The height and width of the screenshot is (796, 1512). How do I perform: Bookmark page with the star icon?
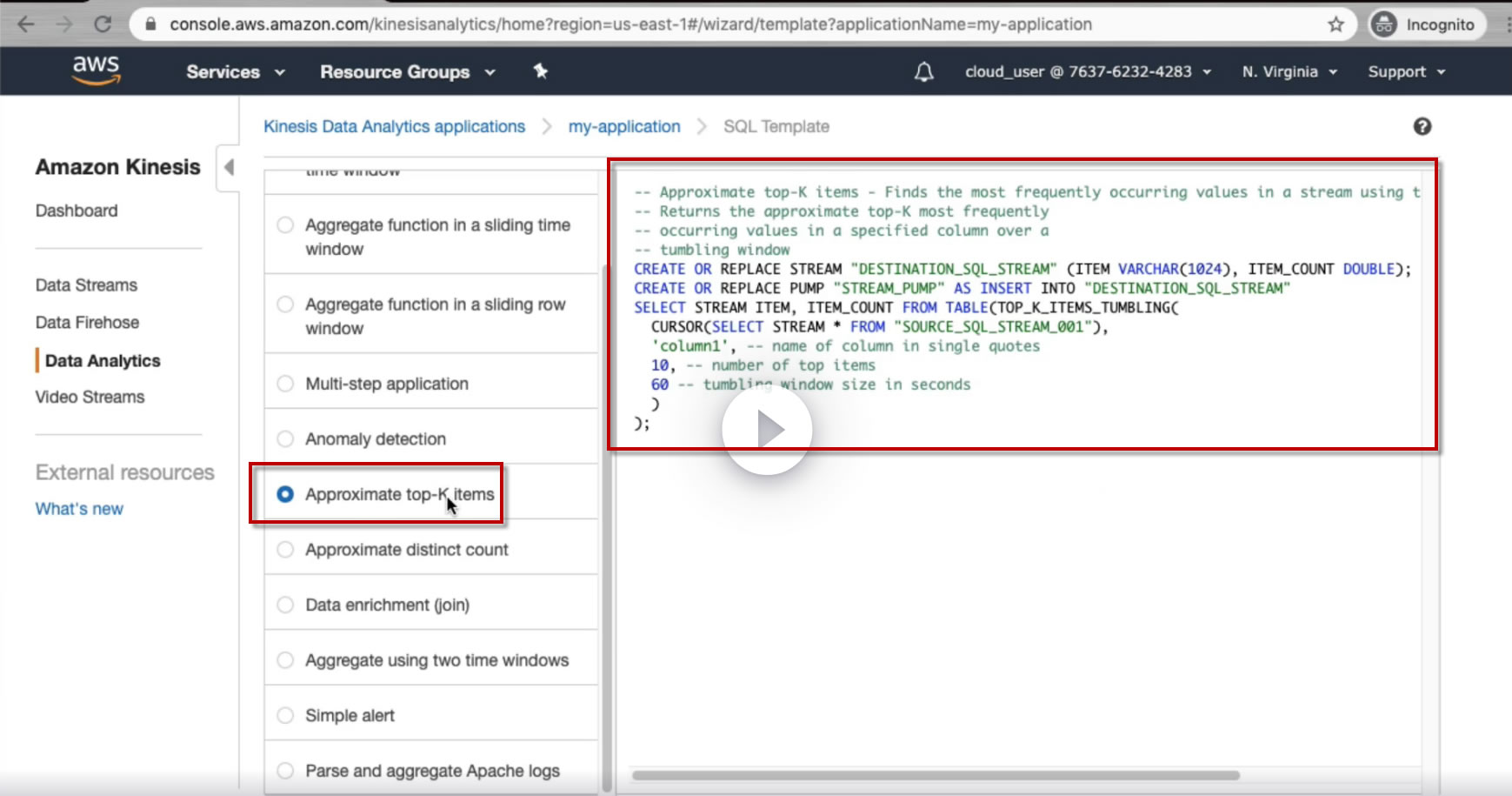pos(1335,24)
